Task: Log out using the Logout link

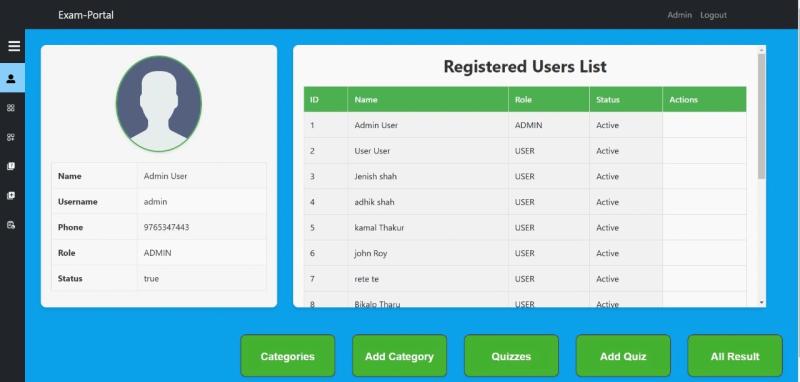Action: tap(713, 15)
